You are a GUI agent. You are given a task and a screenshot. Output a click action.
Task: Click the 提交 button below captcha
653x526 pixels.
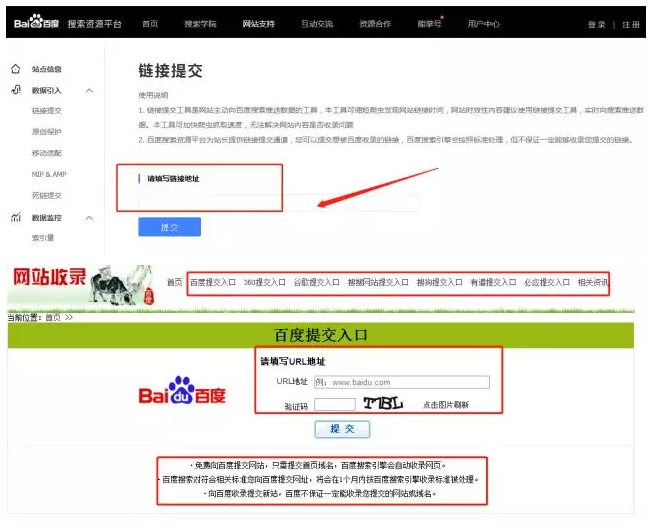[342, 429]
